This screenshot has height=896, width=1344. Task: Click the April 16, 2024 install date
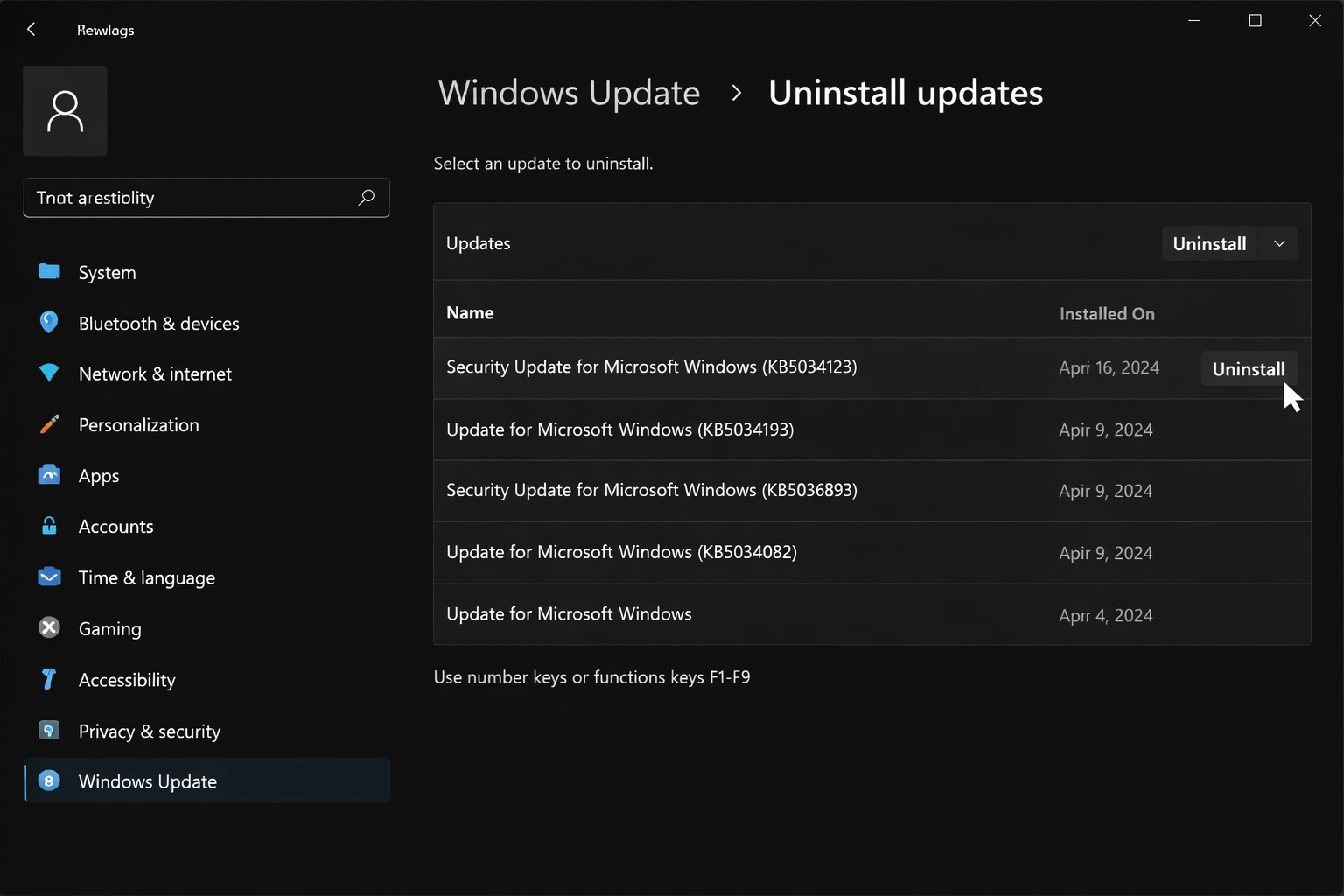coord(1109,367)
